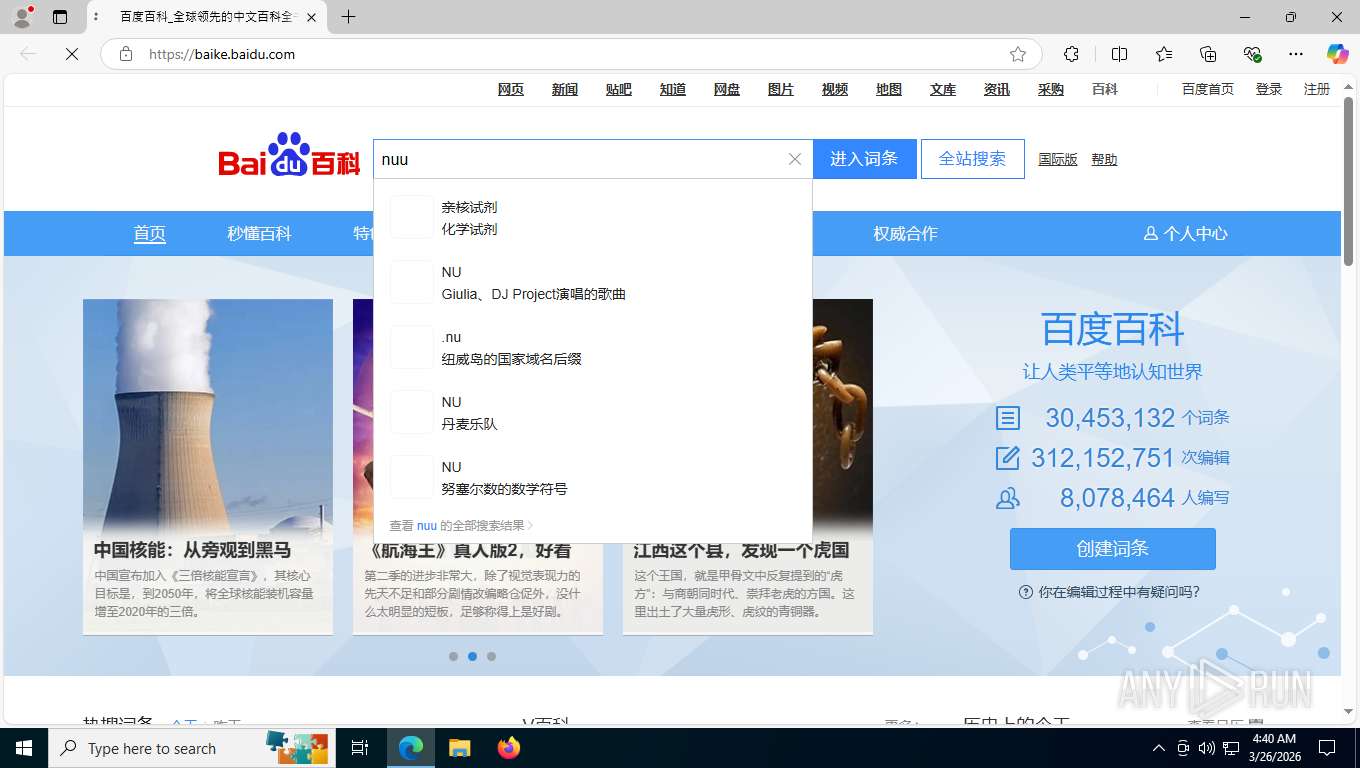
Task: Open Settings and more ellipsis menu
Action: 1296,54
